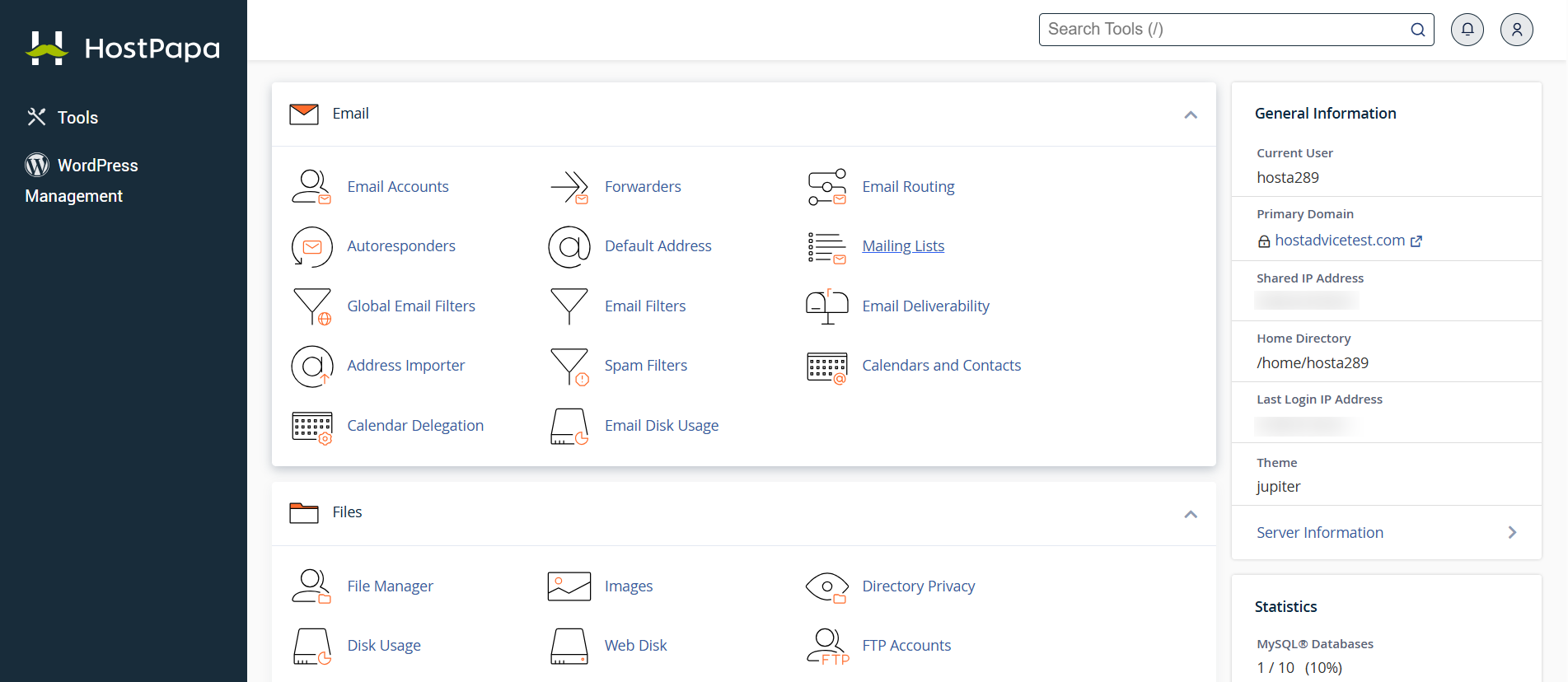Open the FTP Accounts link
1568x682 pixels.
906,646
